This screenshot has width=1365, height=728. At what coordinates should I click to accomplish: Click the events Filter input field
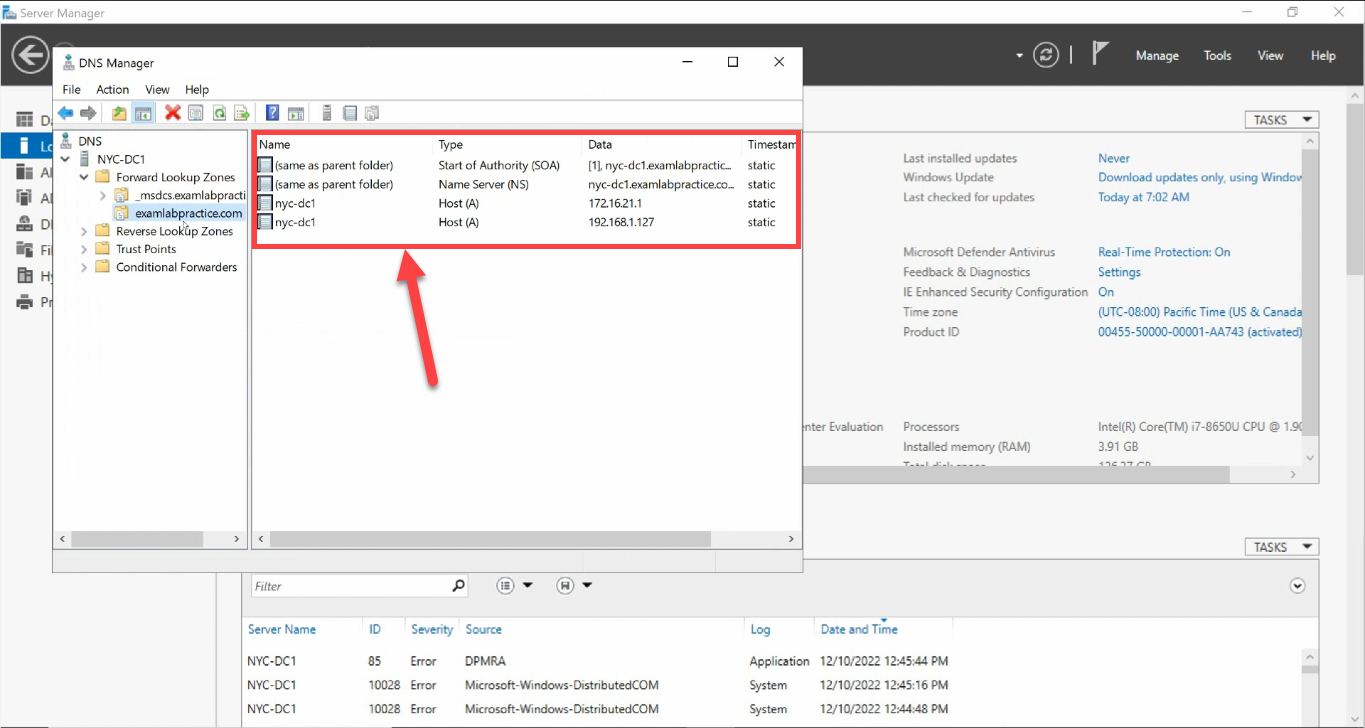[350, 586]
